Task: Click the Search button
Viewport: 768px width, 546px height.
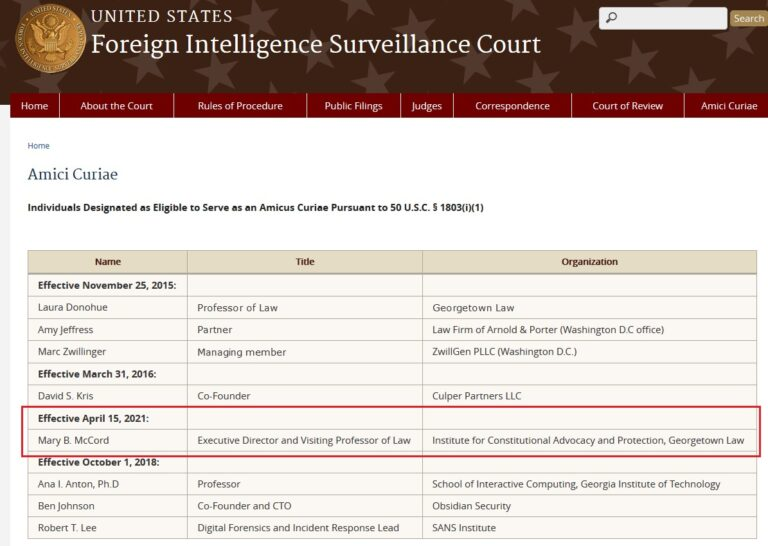Action: click(748, 19)
